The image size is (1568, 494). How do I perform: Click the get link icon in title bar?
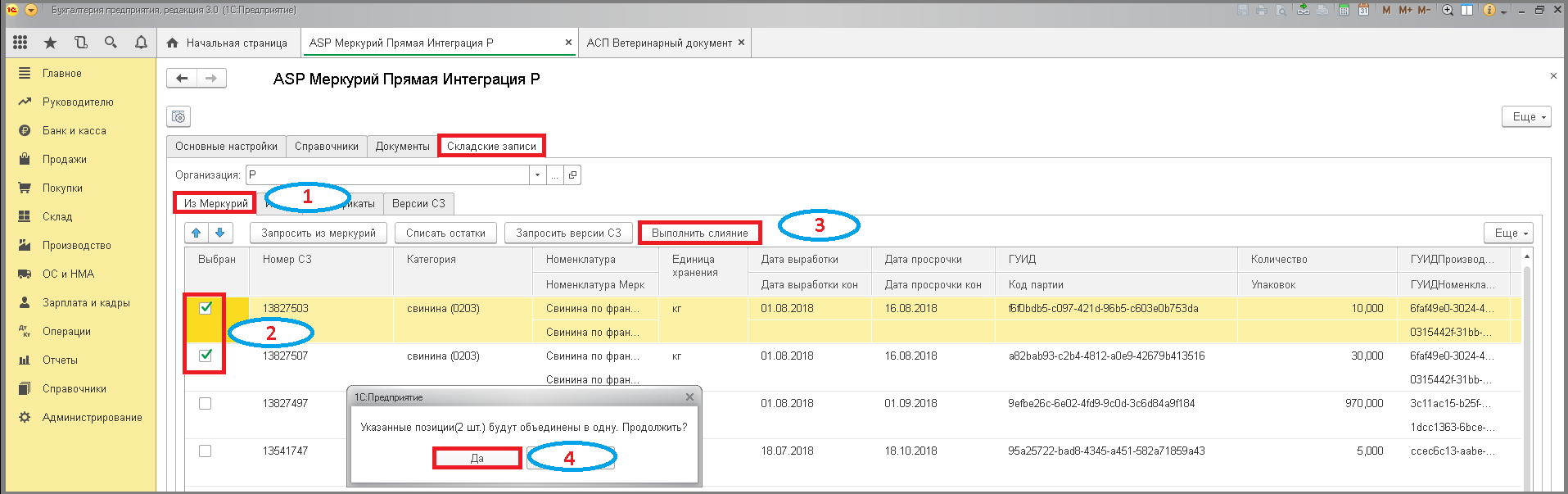[1304, 10]
